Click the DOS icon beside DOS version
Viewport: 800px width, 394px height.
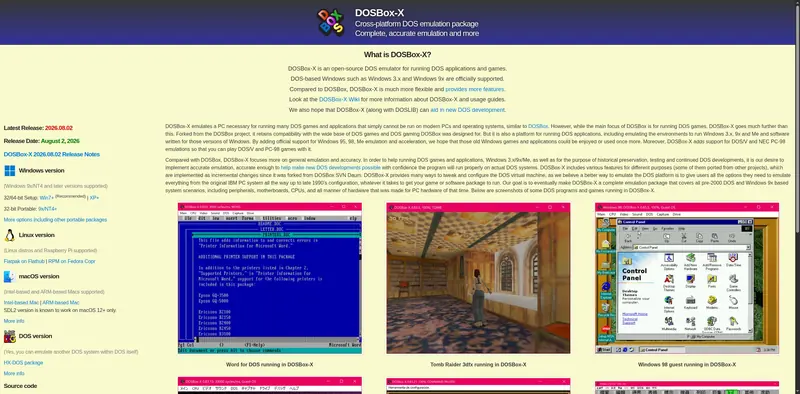pyautogui.click(x=9, y=336)
